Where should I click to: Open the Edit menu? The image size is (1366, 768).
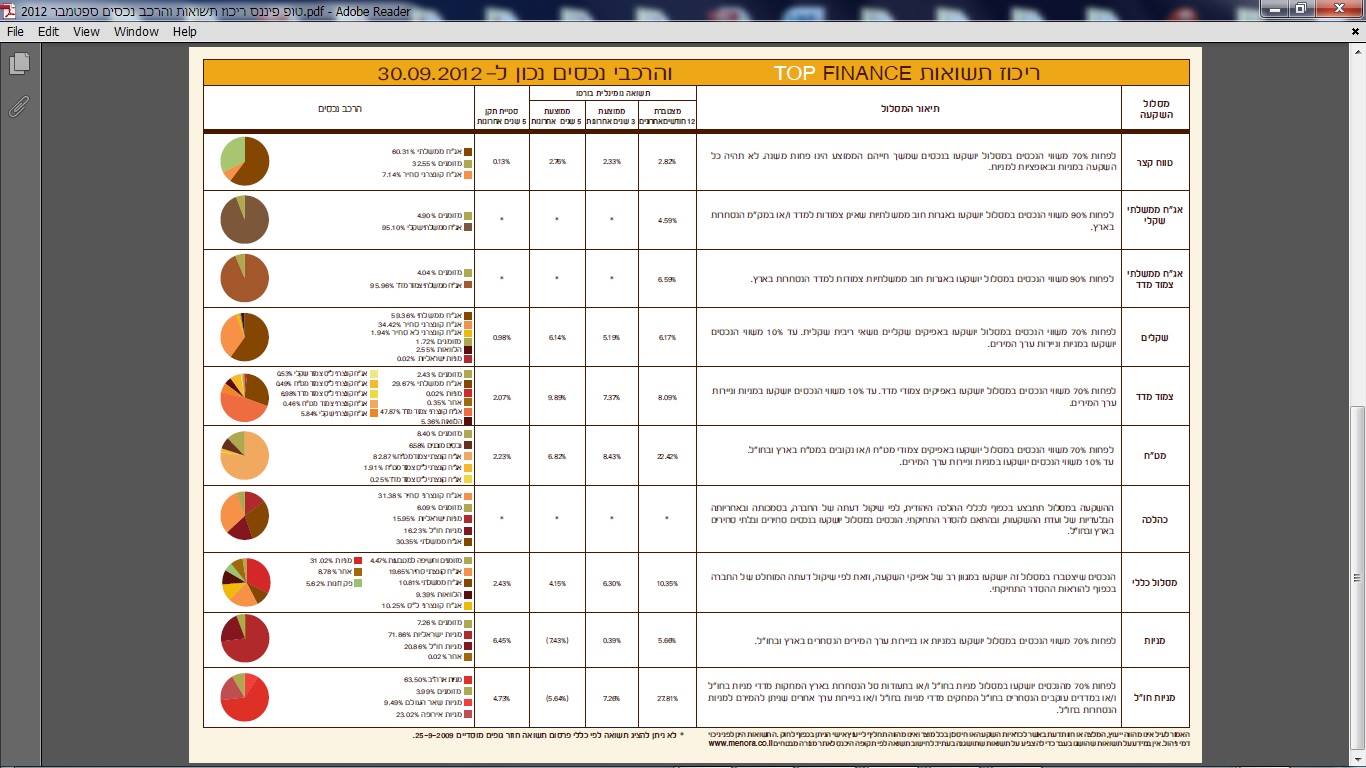coord(48,31)
